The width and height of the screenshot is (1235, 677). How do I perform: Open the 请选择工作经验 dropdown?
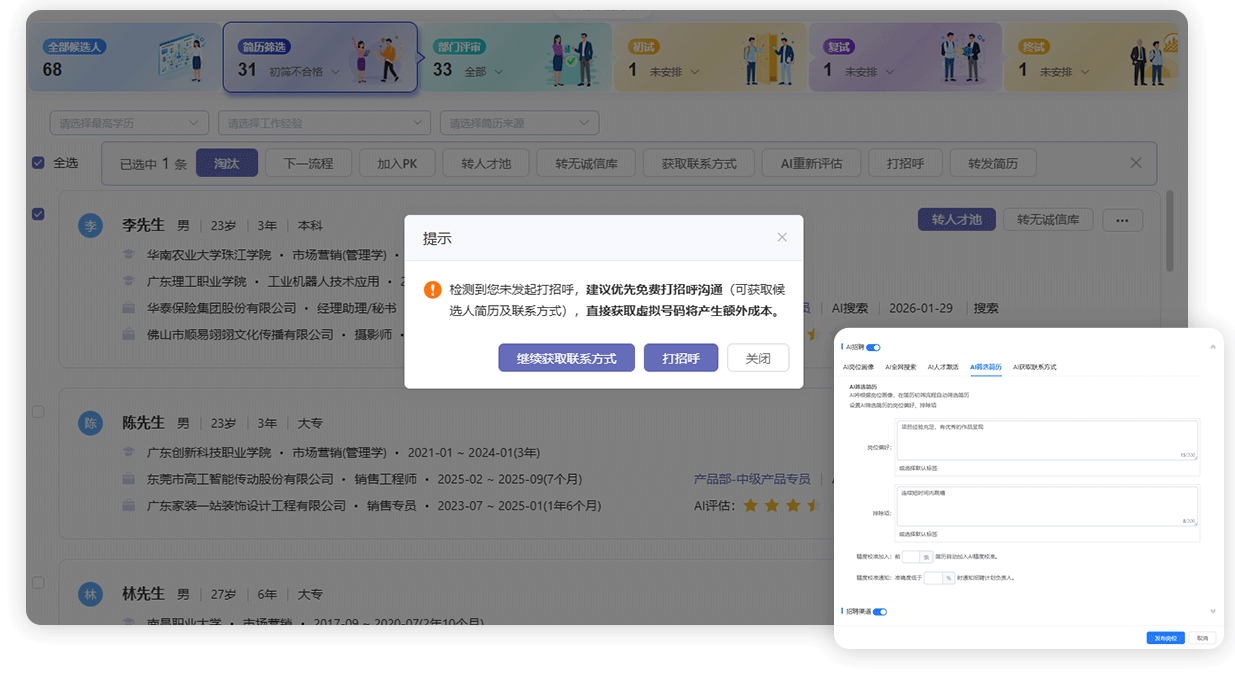coord(324,123)
